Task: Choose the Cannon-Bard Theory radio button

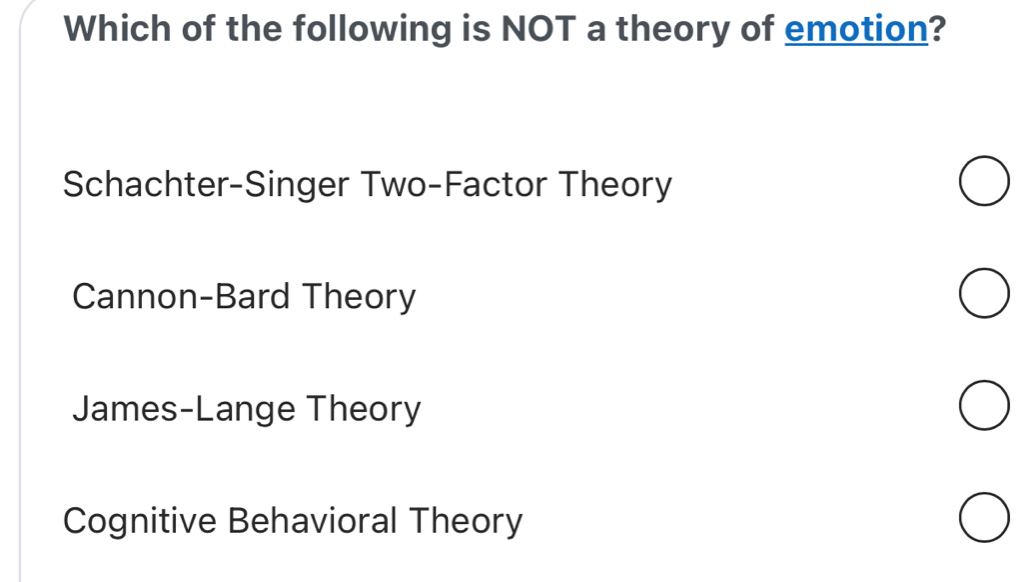Action: pos(984,293)
